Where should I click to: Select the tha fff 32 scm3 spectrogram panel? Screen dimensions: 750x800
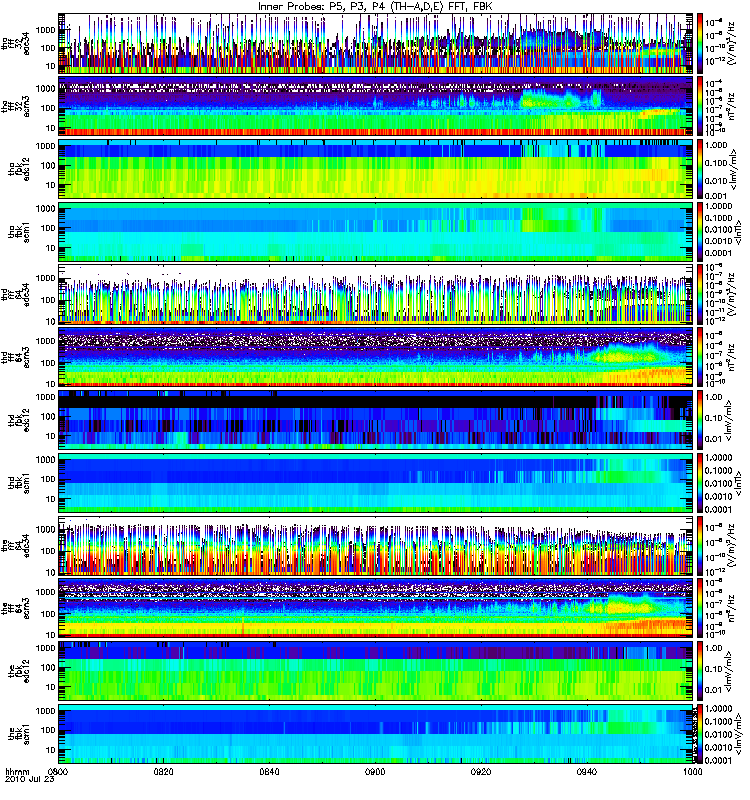[x=376, y=106]
